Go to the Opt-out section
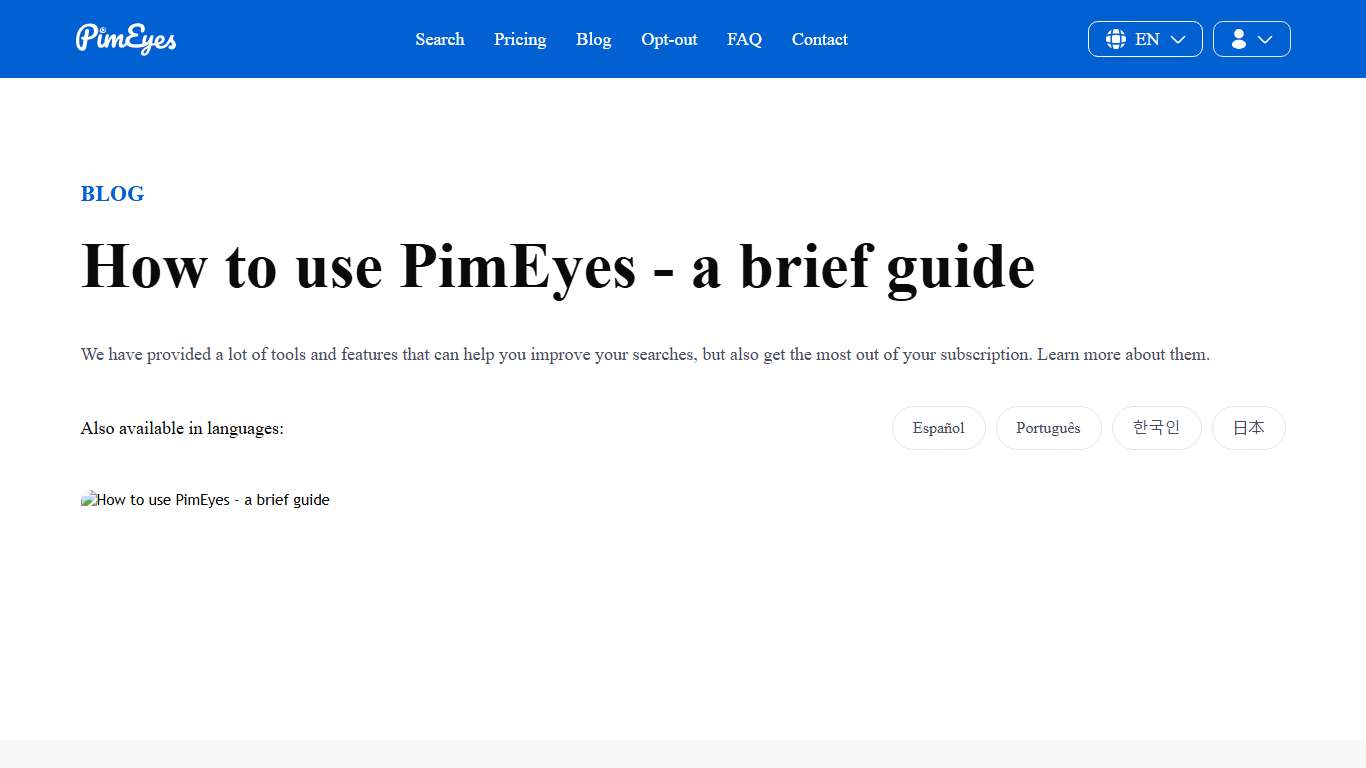This screenshot has width=1366, height=768. tap(669, 39)
